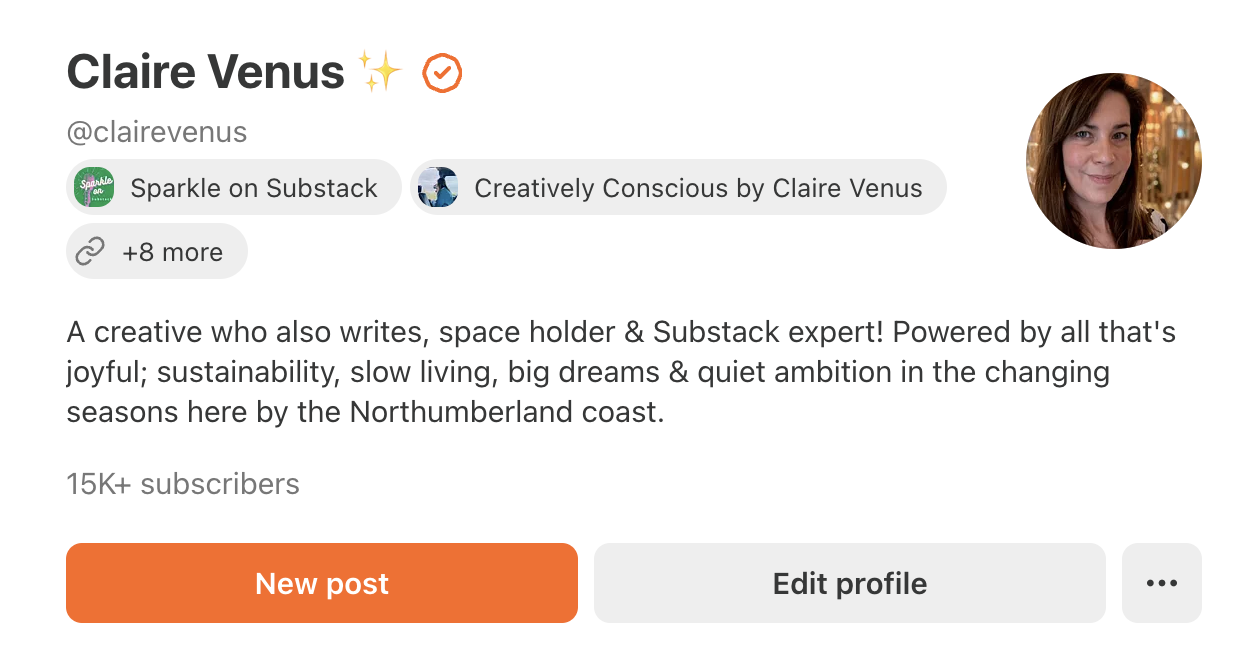
Task: Click the @clairevenus handle
Action: pyautogui.click(x=157, y=132)
